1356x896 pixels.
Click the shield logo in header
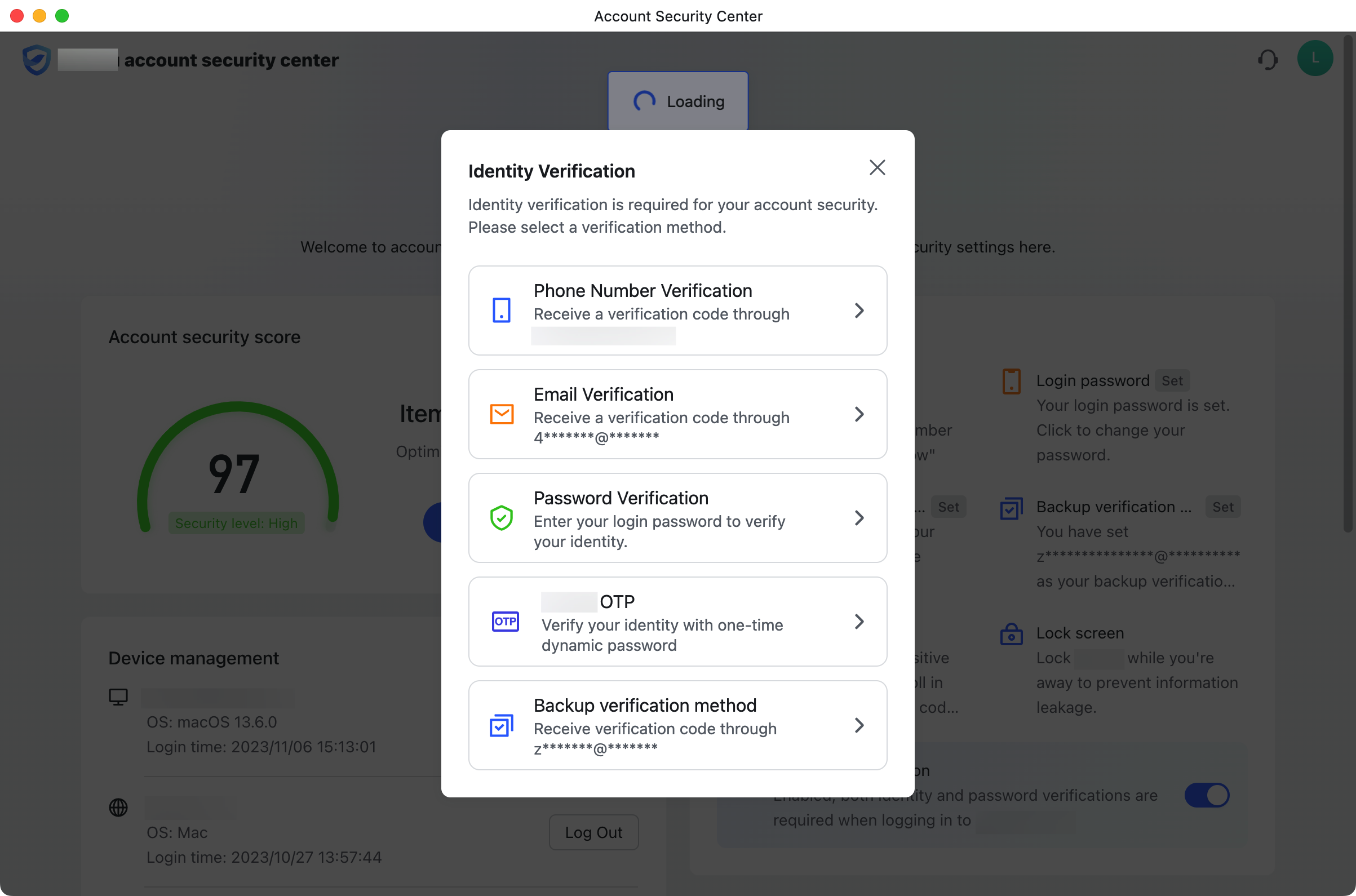pos(37,59)
